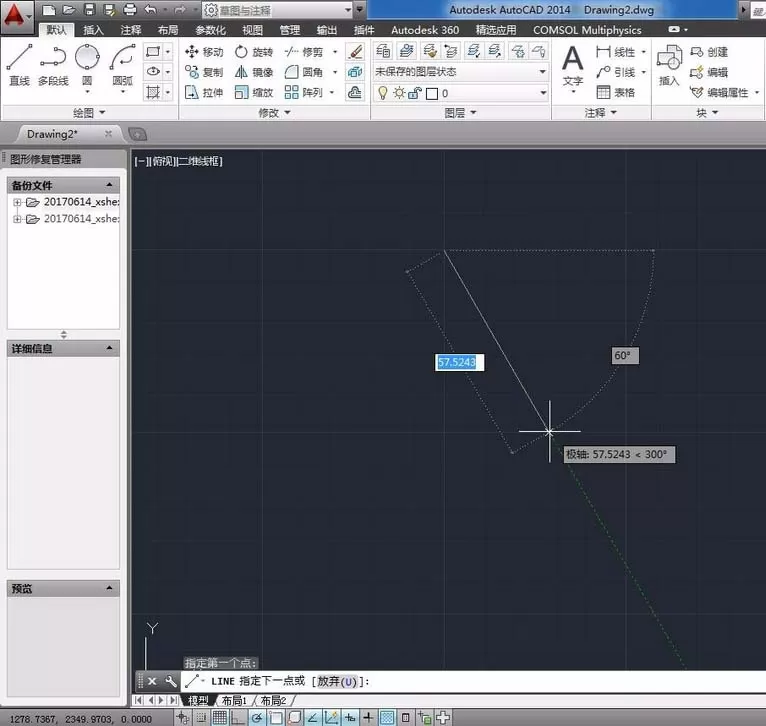Click the 二维线框 visual style label
Viewport: 766px width, 726px height.
click(199, 161)
